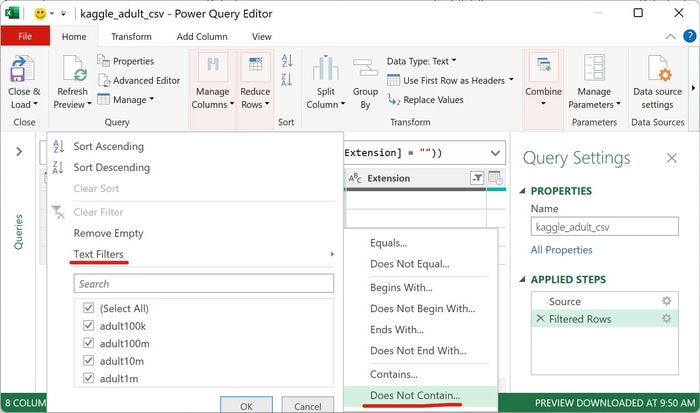Viewport: 700px width, 413px height.
Task: Open the All Properties link
Action: (x=561, y=250)
